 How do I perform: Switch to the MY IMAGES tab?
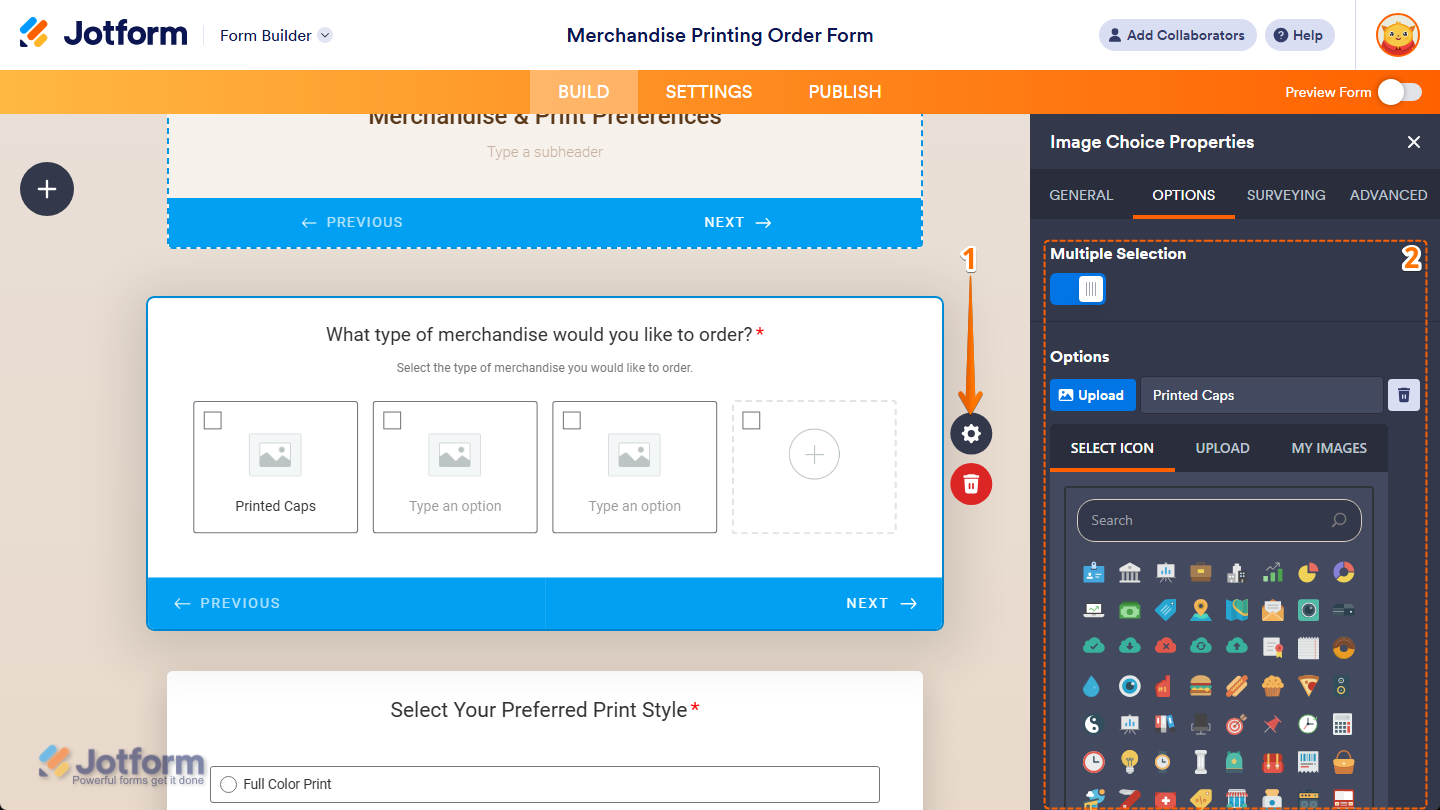pyautogui.click(x=1329, y=448)
